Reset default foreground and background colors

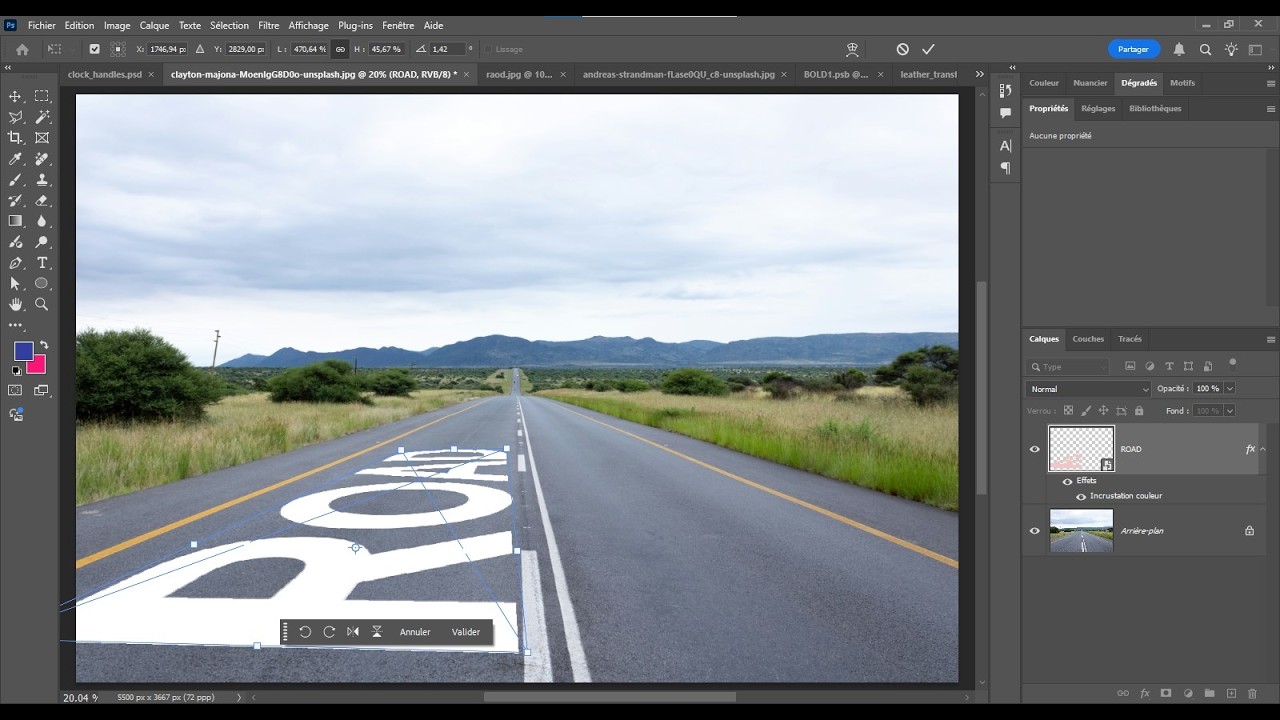tap(16, 371)
